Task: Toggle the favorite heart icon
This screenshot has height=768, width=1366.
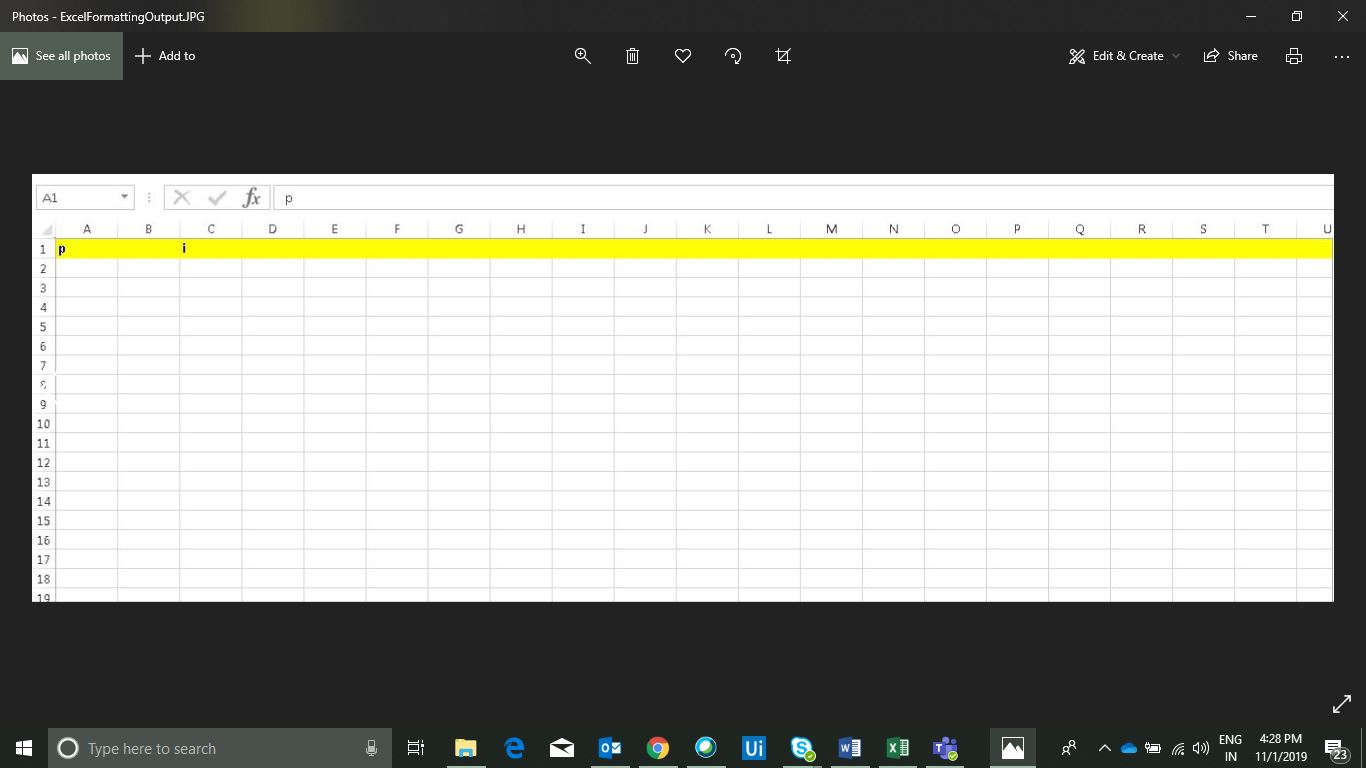Action: tap(683, 56)
